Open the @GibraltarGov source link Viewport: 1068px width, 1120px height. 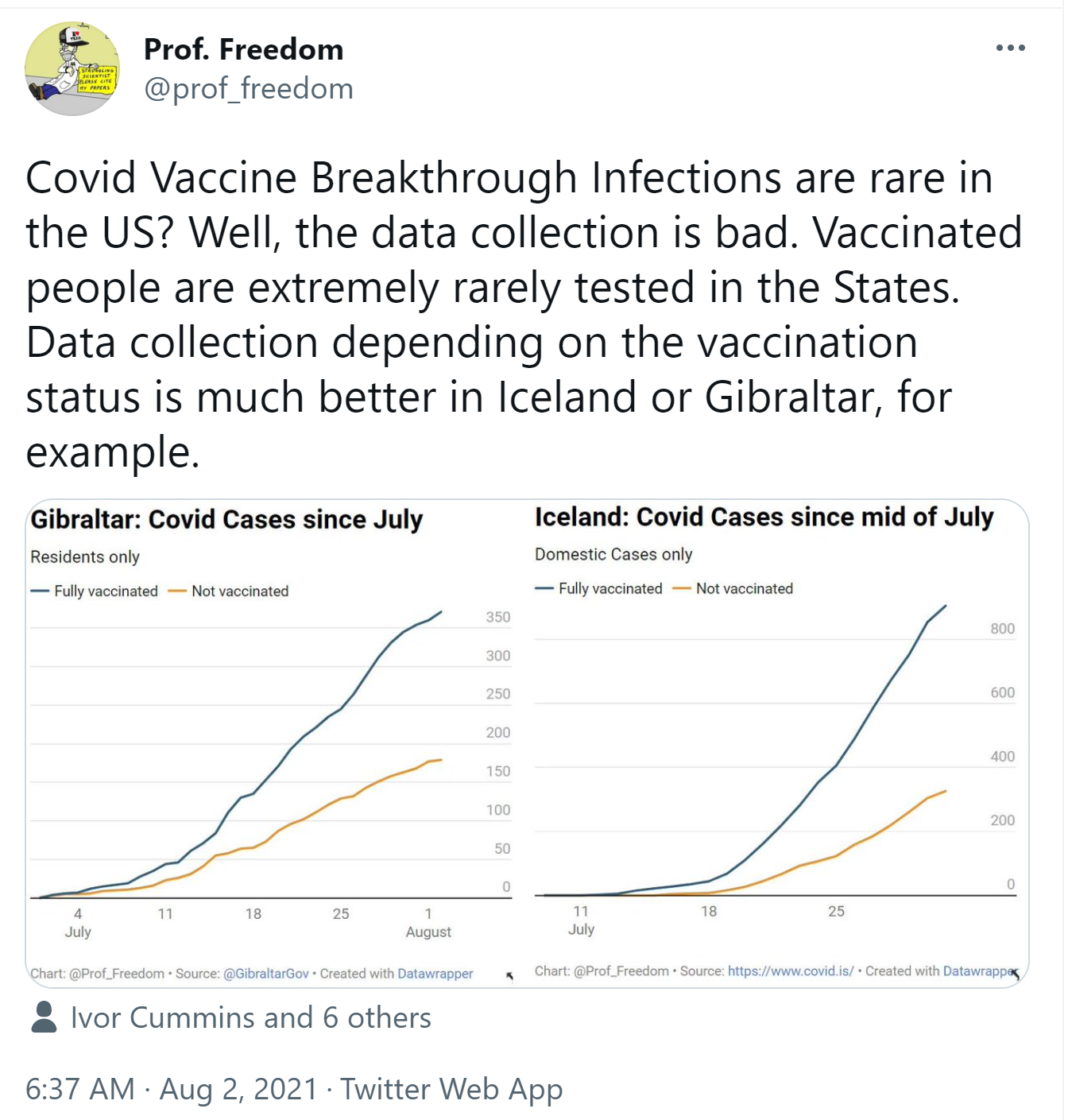(265, 974)
